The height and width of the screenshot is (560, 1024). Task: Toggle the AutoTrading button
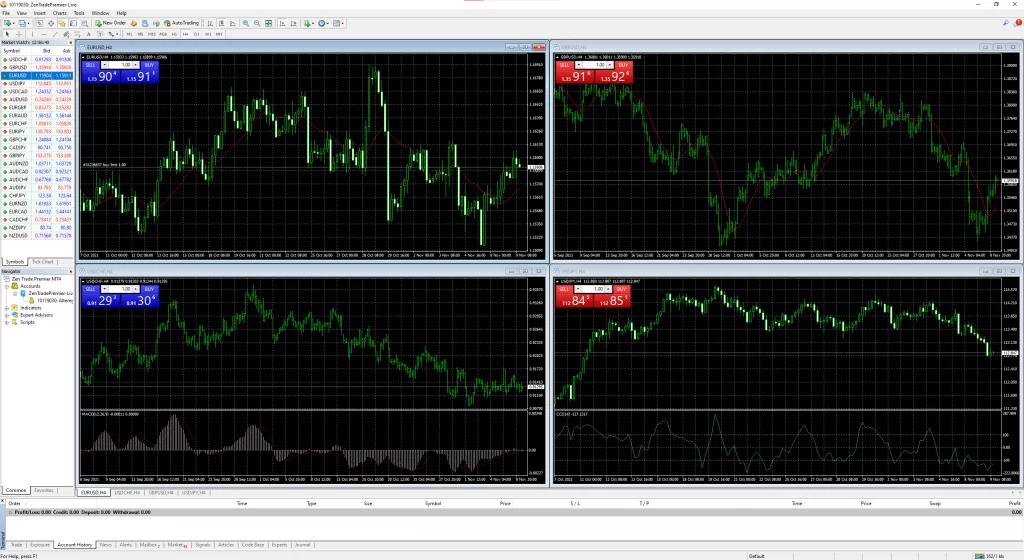tap(181, 22)
